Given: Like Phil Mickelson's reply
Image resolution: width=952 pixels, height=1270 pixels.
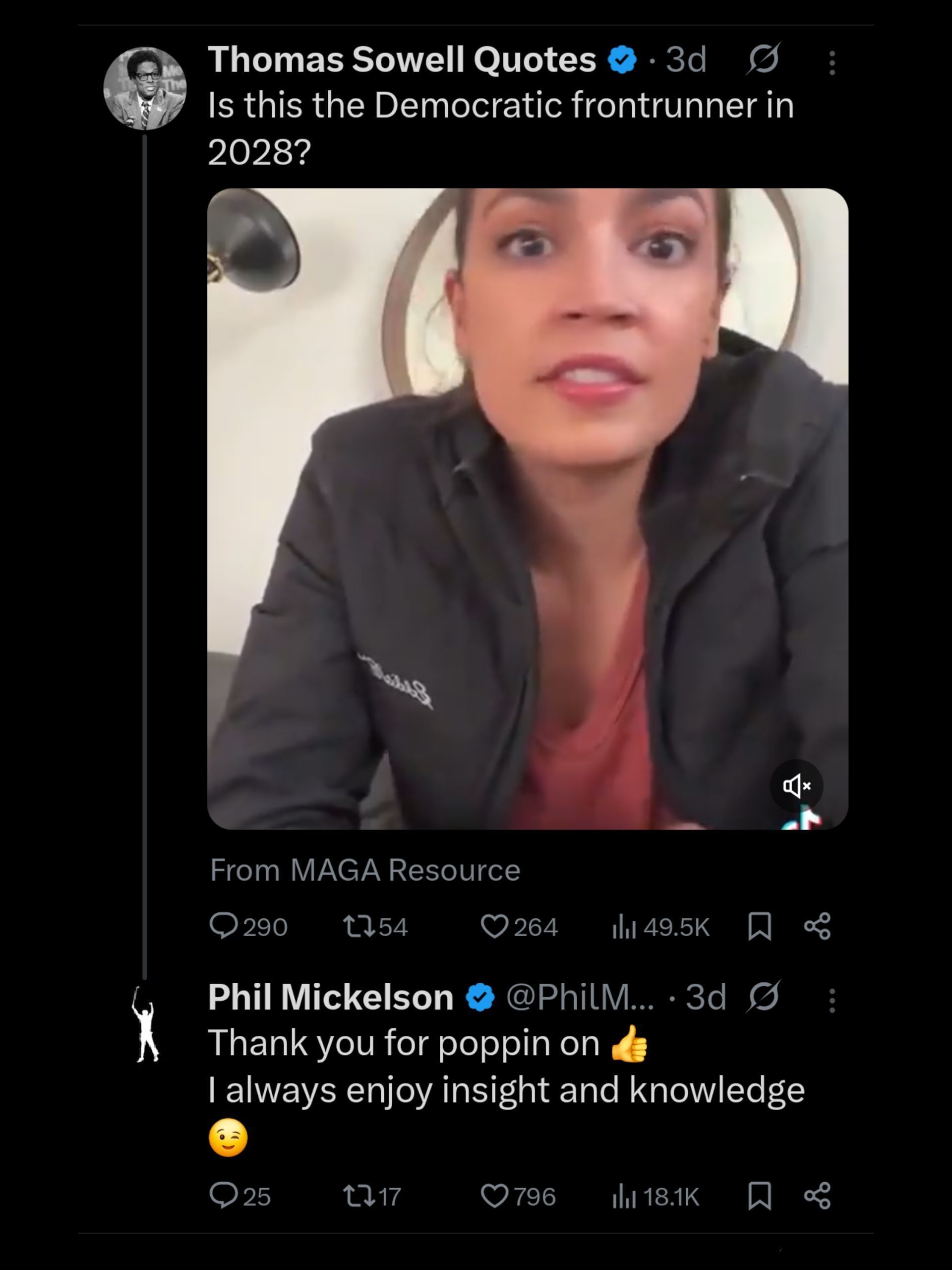Looking at the screenshot, I should coord(494,1196).
